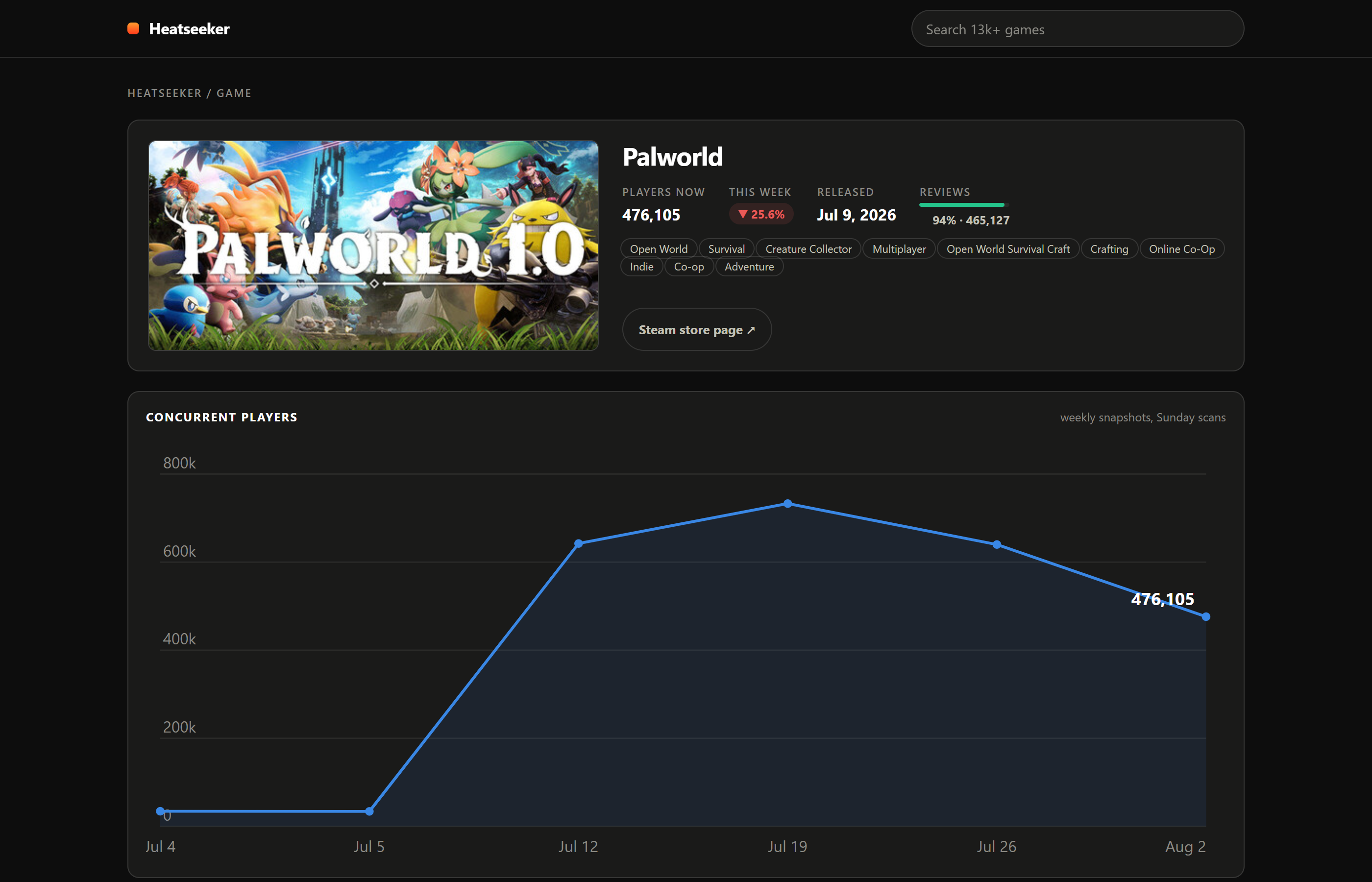This screenshot has width=1372, height=882.
Task: Click the Jul 19 peak data point
Action: coord(787,503)
